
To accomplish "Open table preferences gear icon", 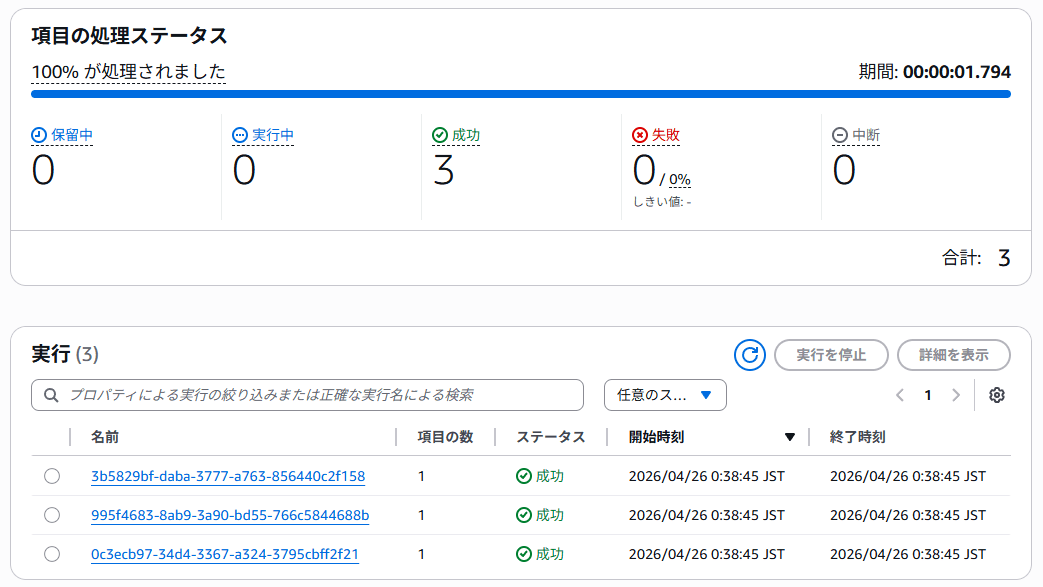I will [x=996, y=395].
